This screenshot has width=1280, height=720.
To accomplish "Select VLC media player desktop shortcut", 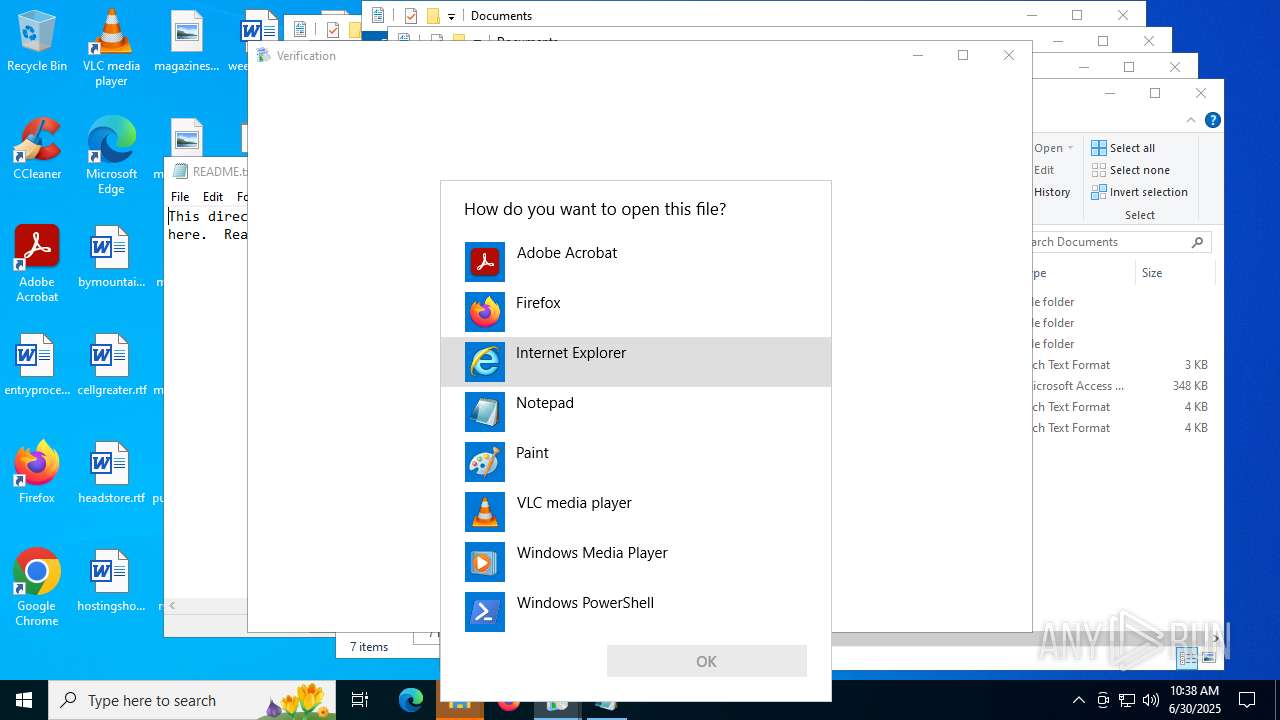I will pos(111,48).
